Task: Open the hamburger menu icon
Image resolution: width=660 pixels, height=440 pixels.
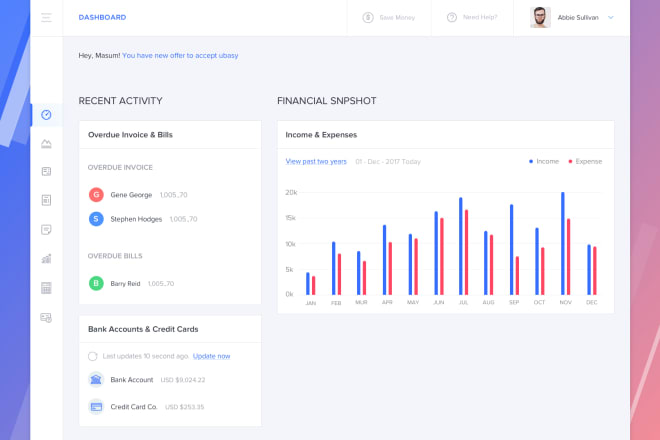Action: 46,17
